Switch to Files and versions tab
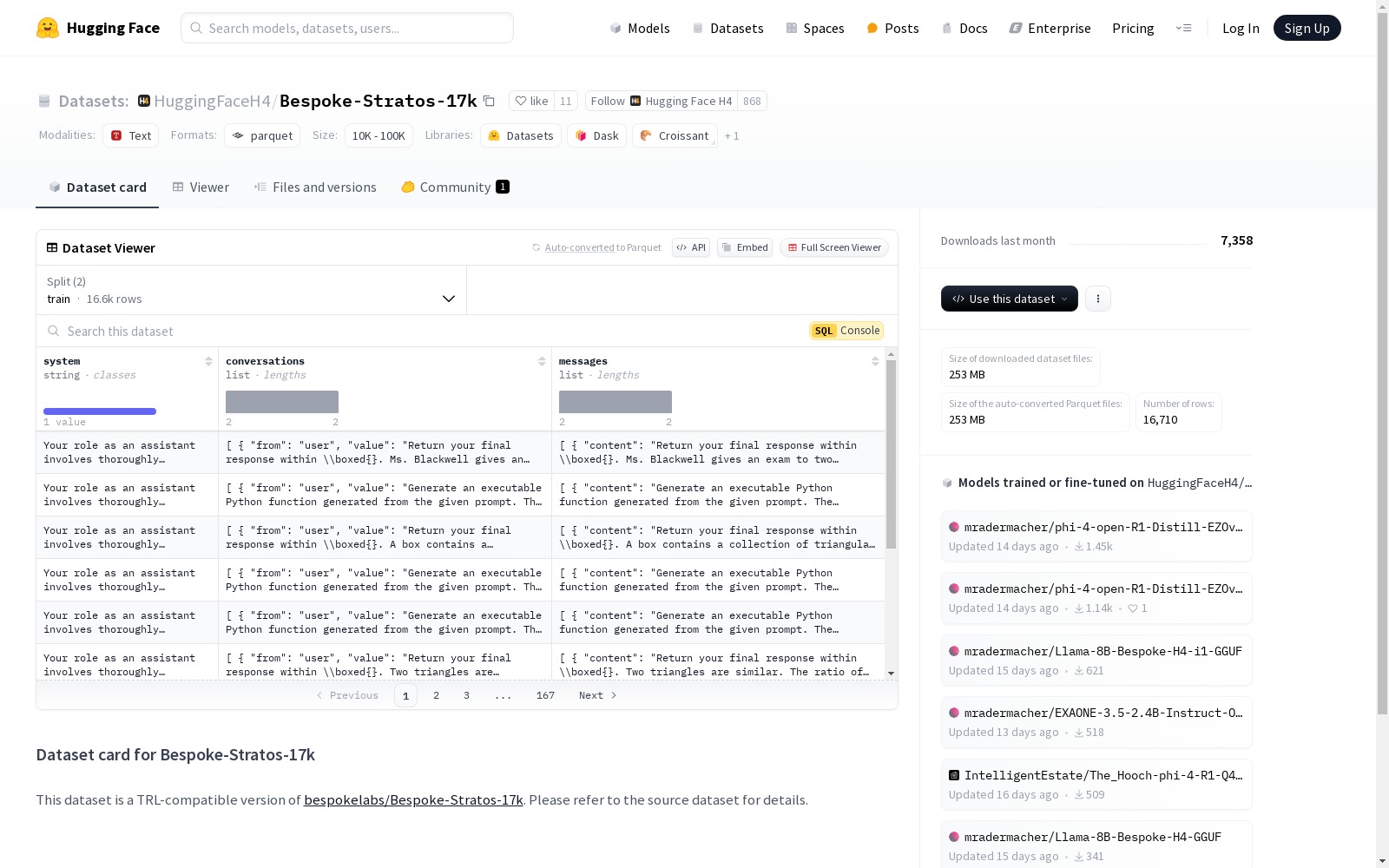The image size is (1389, 868). [x=315, y=187]
